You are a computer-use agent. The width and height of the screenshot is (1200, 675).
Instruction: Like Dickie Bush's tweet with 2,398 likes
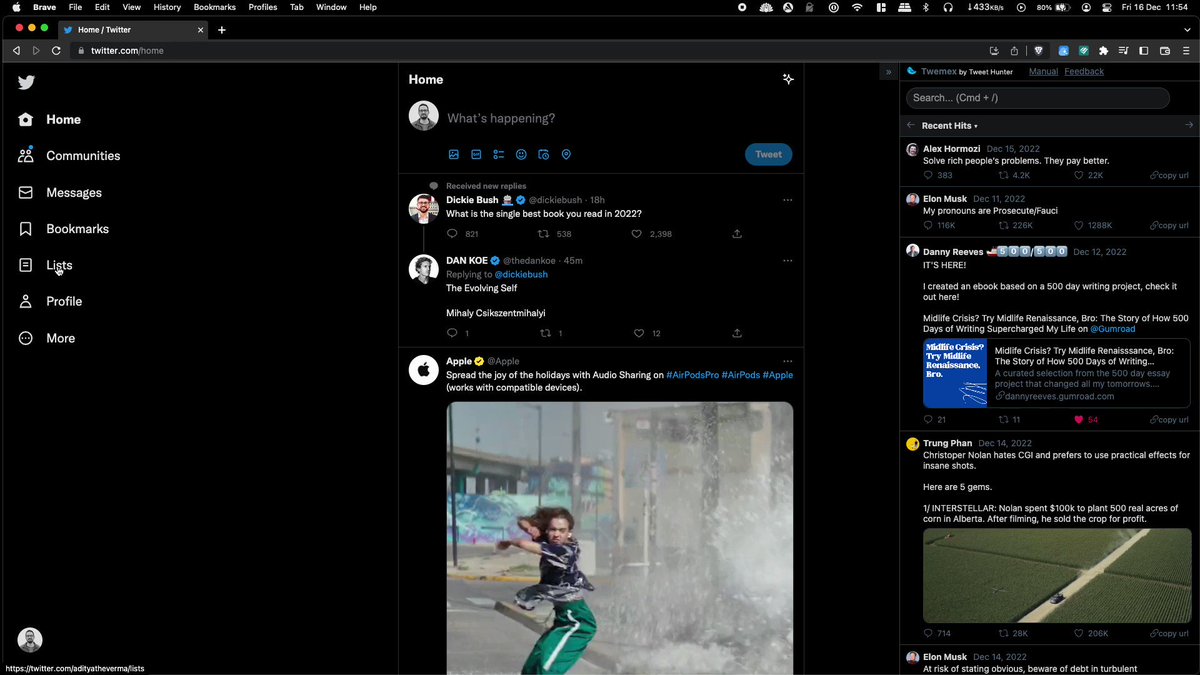[x=636, y=234]
